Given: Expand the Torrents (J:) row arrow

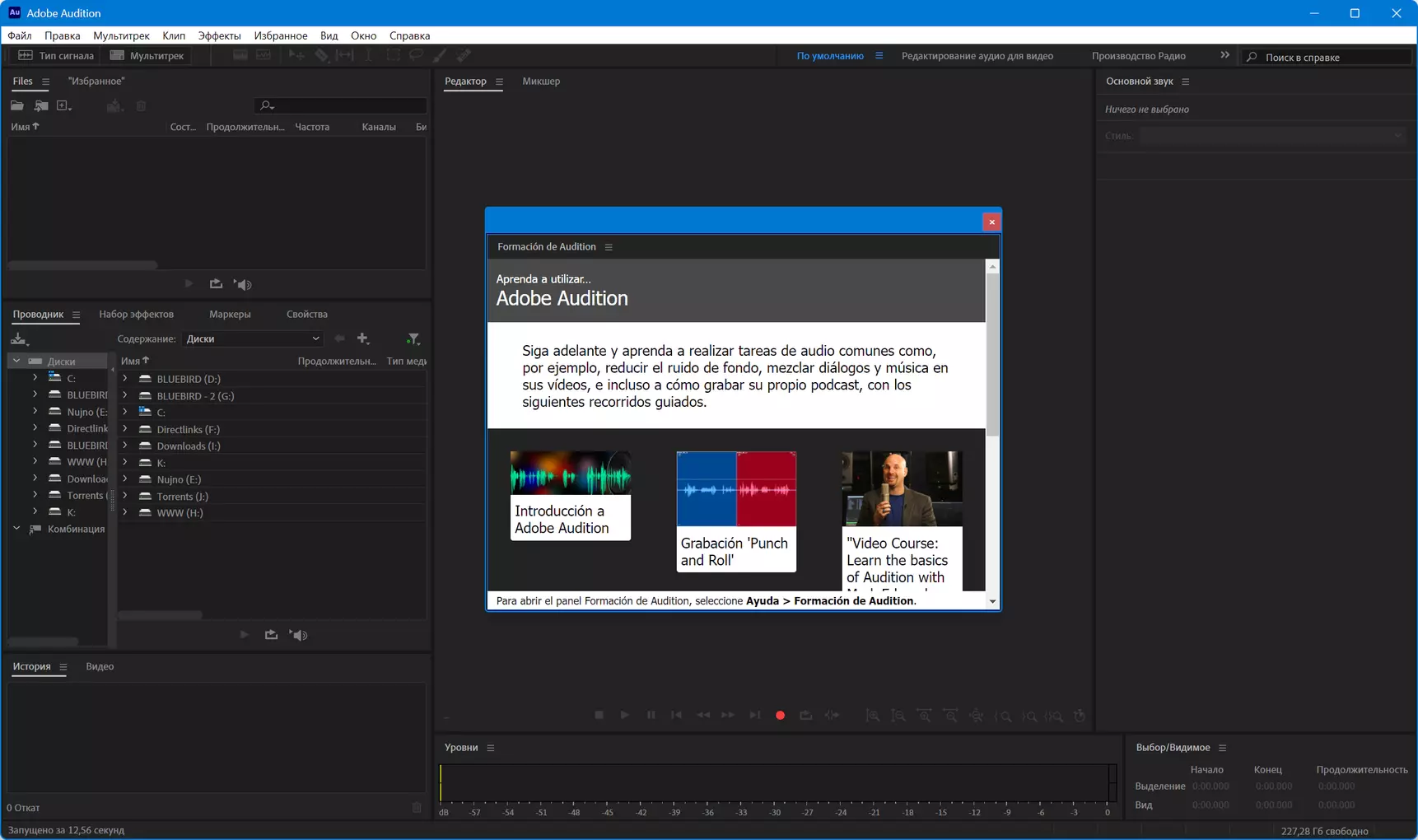Looking at the screenshot, I should (x=125, y=496).
